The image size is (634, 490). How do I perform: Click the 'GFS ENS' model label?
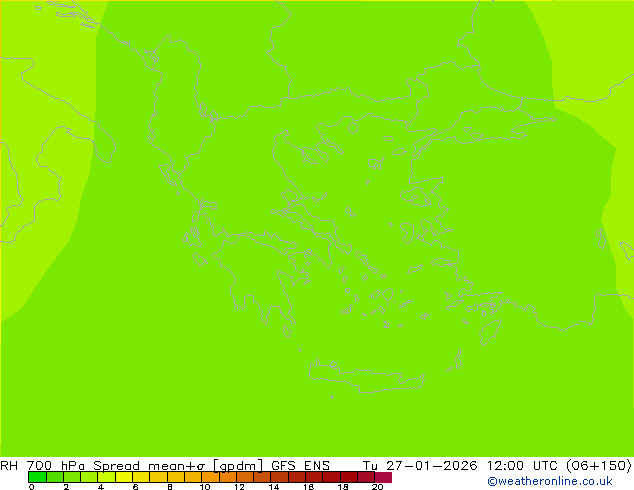coord(300,465)
